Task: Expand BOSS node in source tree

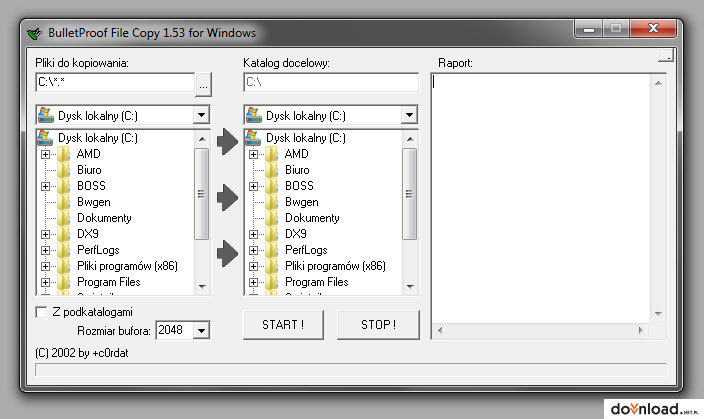Action: (45, 186)
